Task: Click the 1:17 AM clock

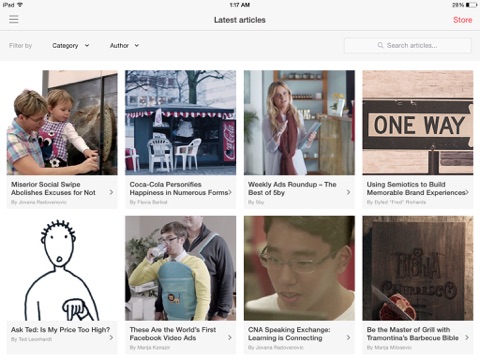Action: 240,5
